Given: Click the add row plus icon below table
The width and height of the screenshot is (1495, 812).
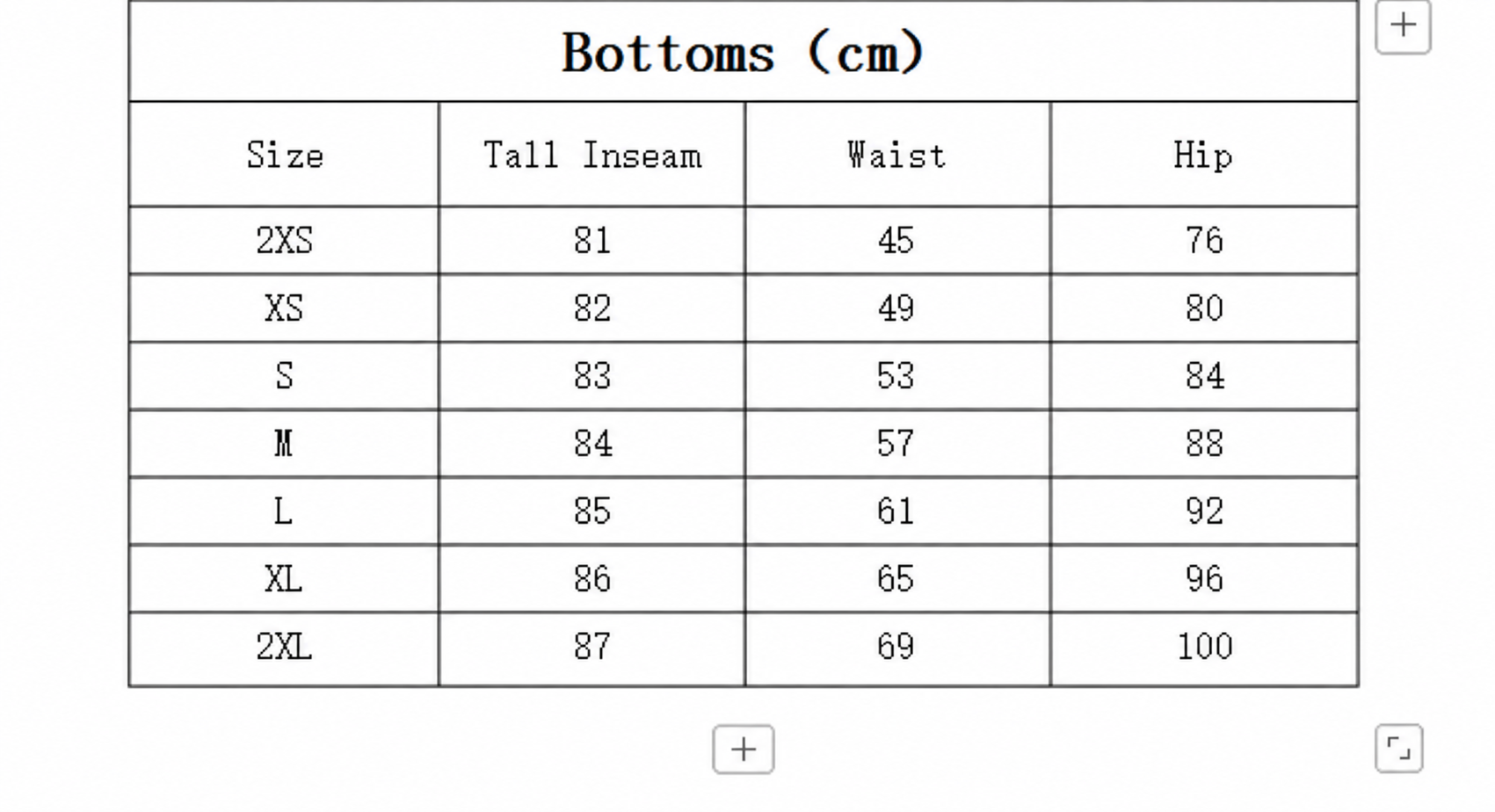Looking at the screenshot, I should coord(744,750).
